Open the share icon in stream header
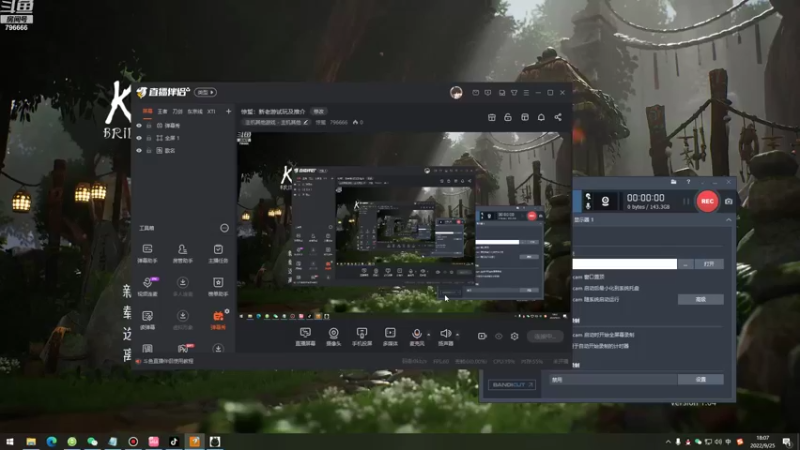 [x=558, y=117]
